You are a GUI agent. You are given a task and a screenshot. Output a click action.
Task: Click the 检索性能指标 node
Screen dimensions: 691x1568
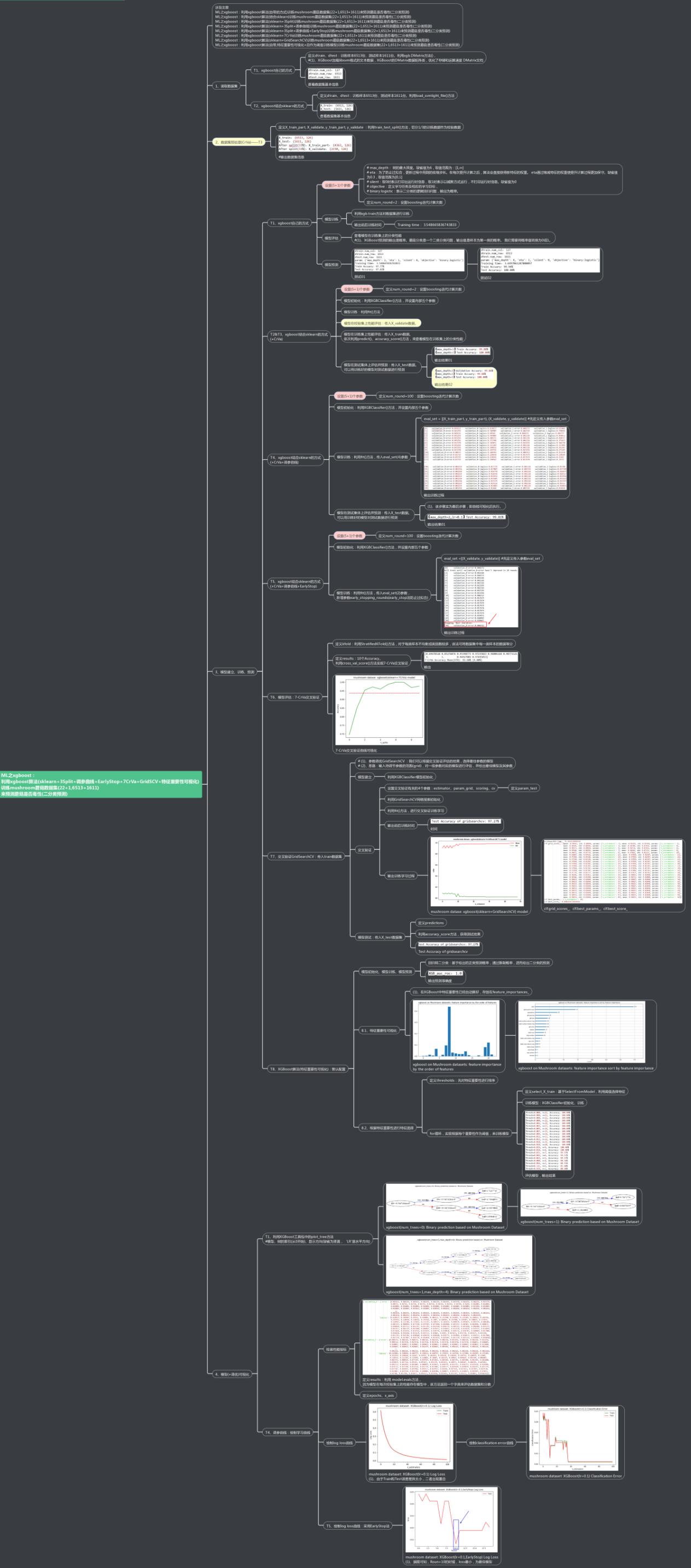pos(336,1349)
